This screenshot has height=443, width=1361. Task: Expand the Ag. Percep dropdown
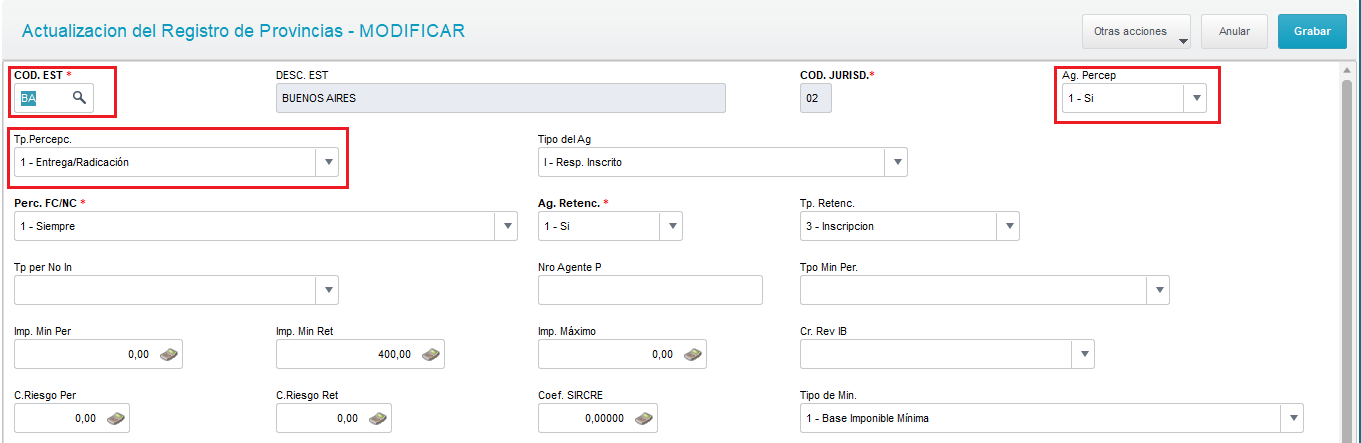coord(1196,98)
